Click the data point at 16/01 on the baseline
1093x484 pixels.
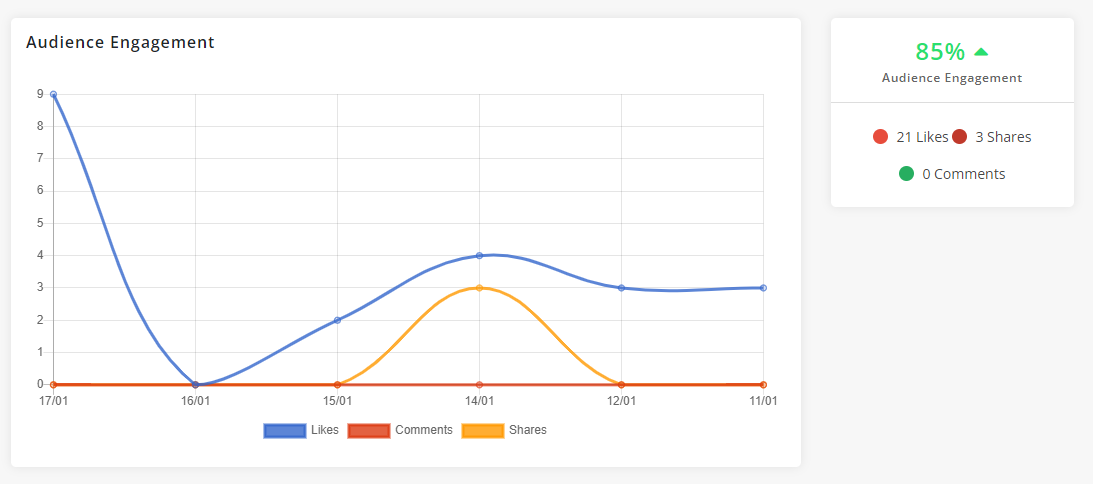(x=195, y=384)
